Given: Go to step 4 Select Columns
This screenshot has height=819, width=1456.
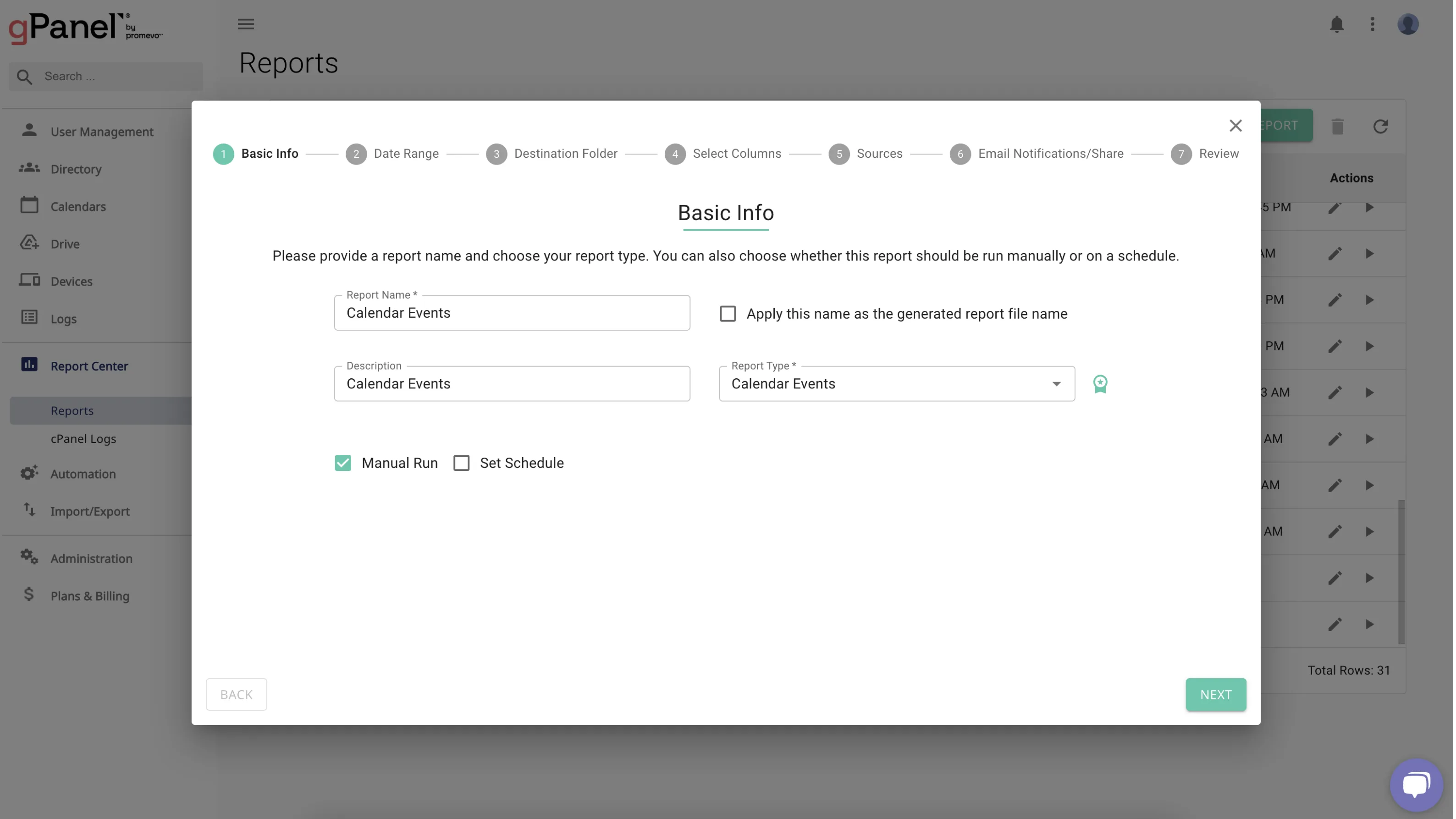Looking at the screenshot, I should pyautogui.click(x=723, y=154).
